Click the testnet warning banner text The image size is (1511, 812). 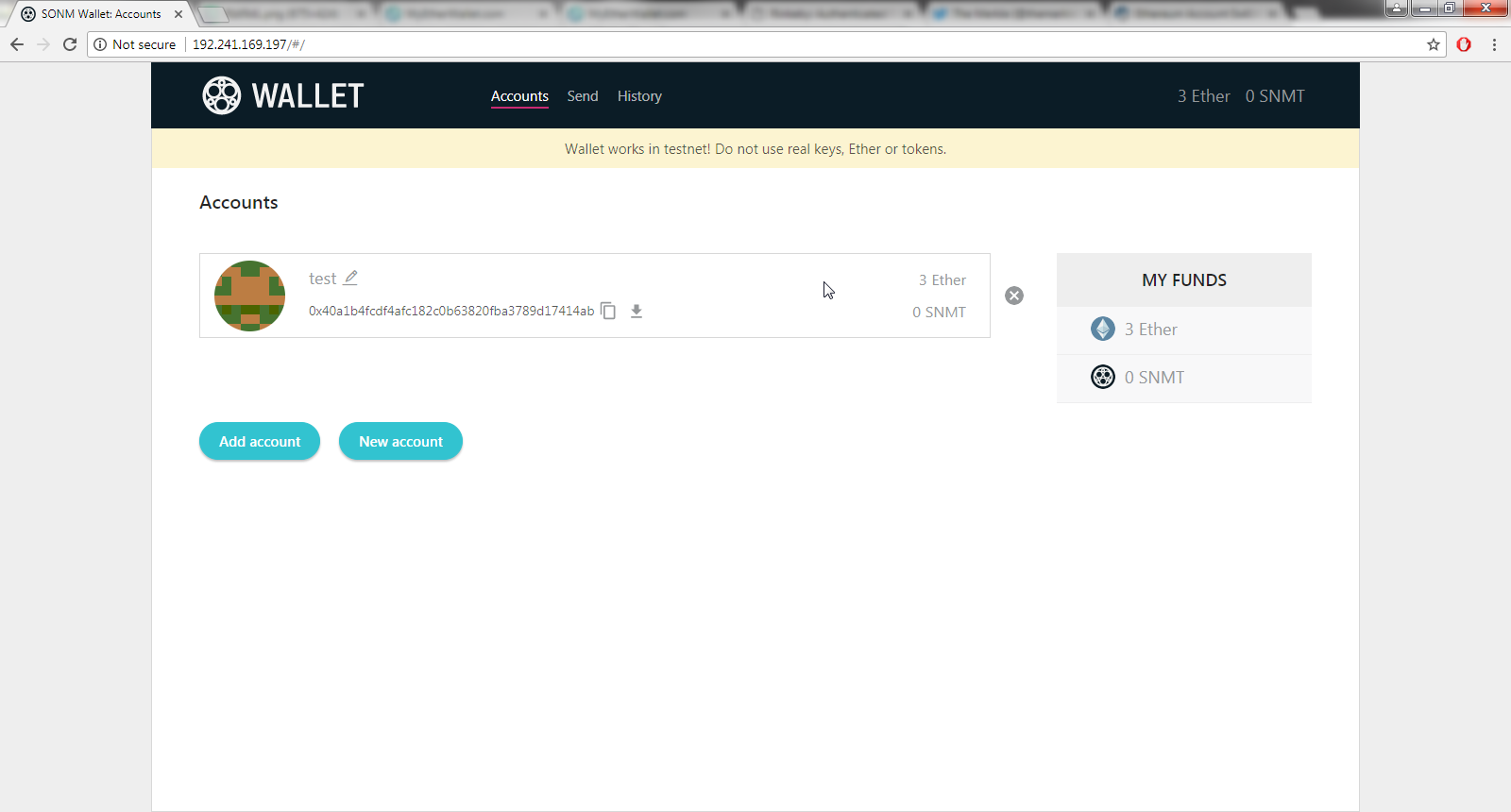click(x=755, y=149)
